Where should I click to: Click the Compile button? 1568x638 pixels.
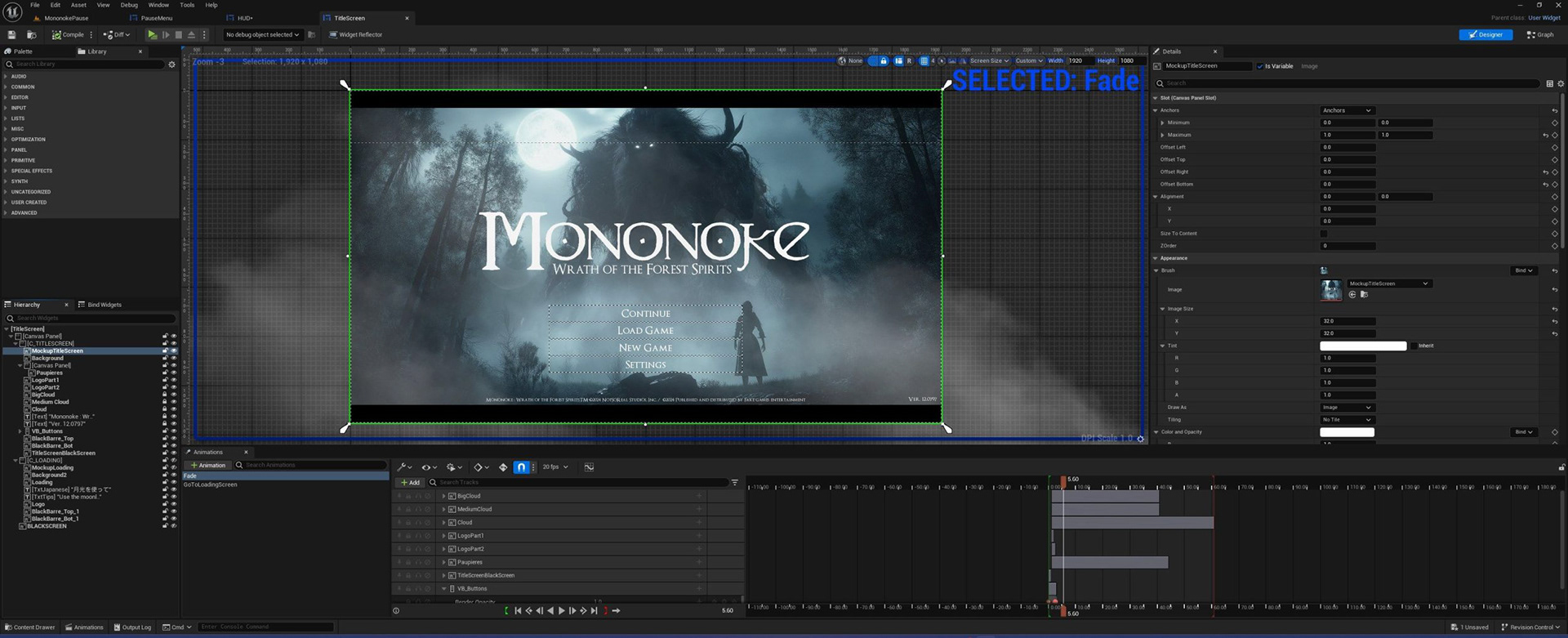click(x=68, y=34)
